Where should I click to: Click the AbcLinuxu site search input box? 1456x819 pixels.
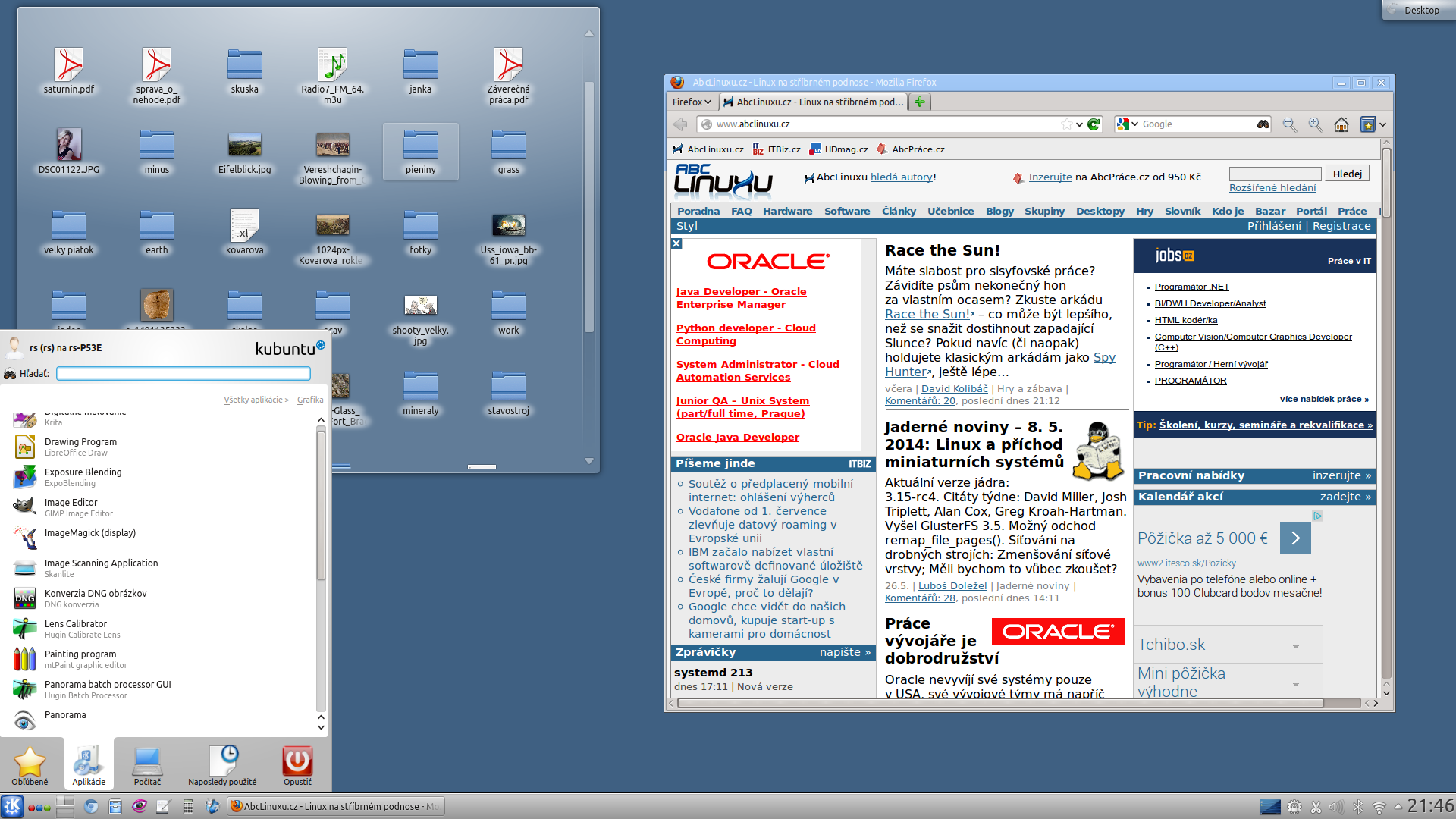click(1275, 174)
